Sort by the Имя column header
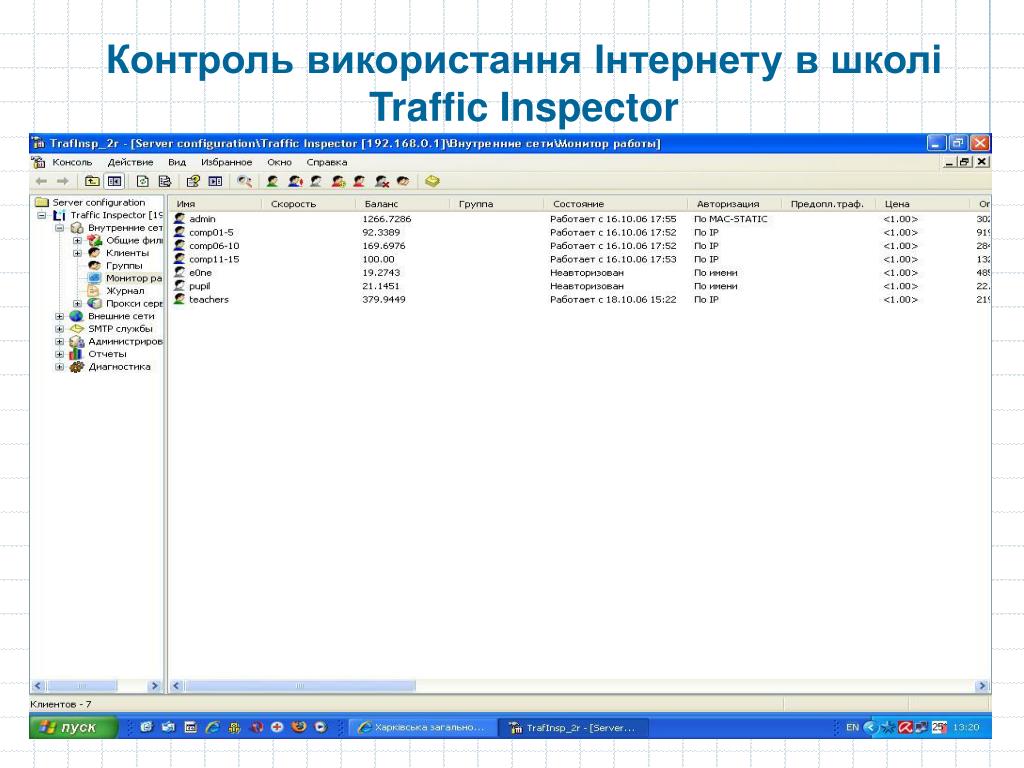The image size is (1024, 768). 215,204
